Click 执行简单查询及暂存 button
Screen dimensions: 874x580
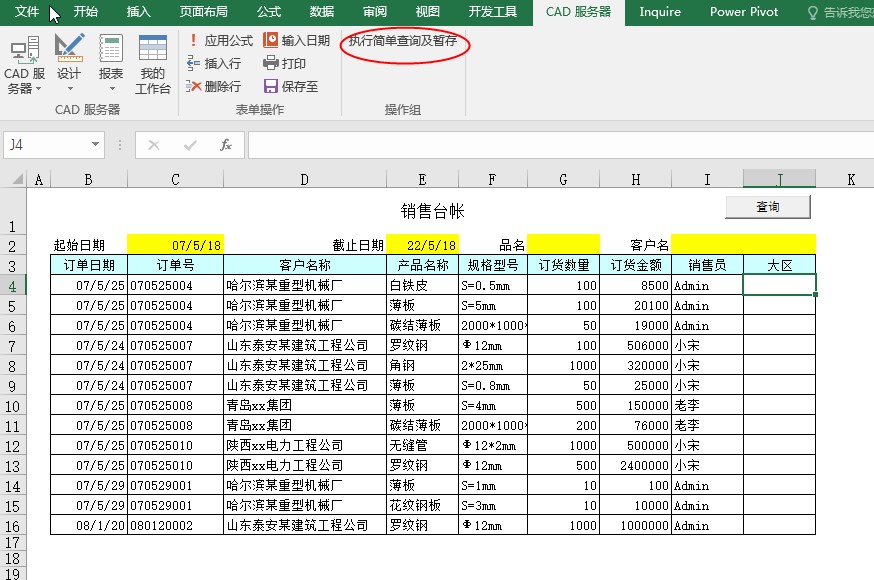(403, 42)
